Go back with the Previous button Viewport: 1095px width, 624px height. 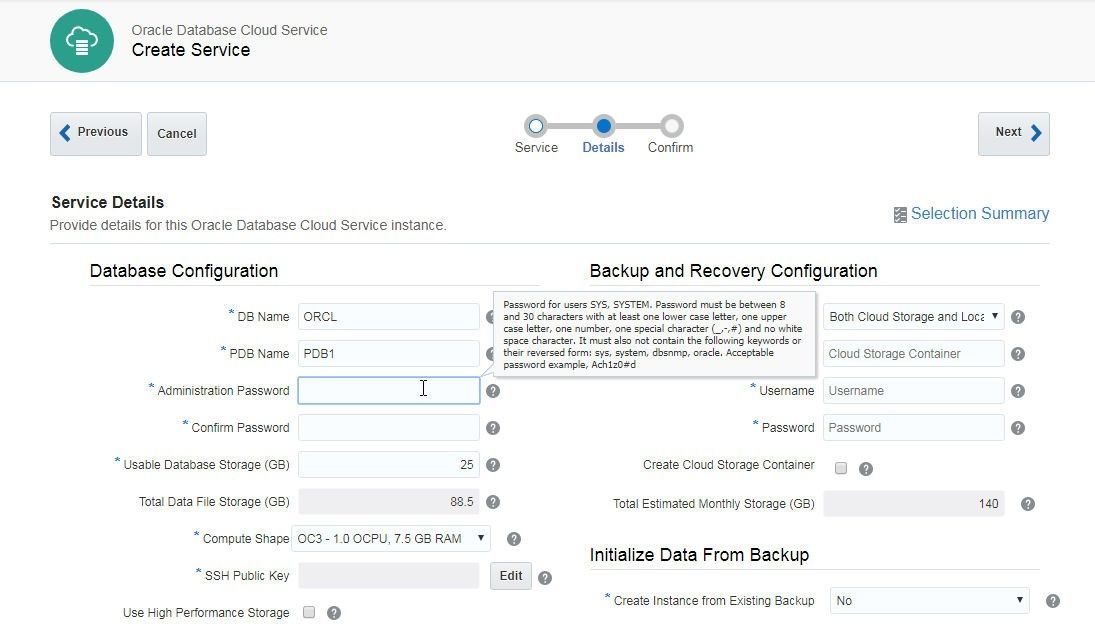tap(96, 133)
